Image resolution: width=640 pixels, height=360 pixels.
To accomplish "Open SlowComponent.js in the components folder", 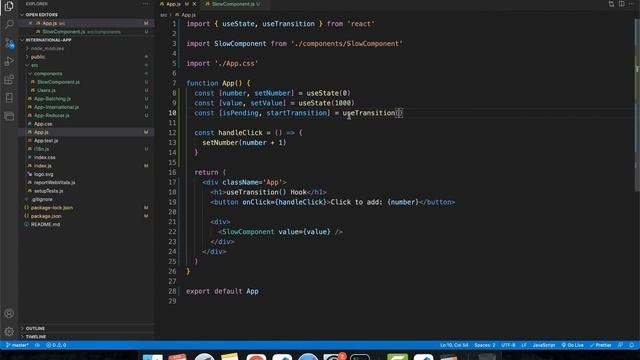I will click(x=58, y=82).
